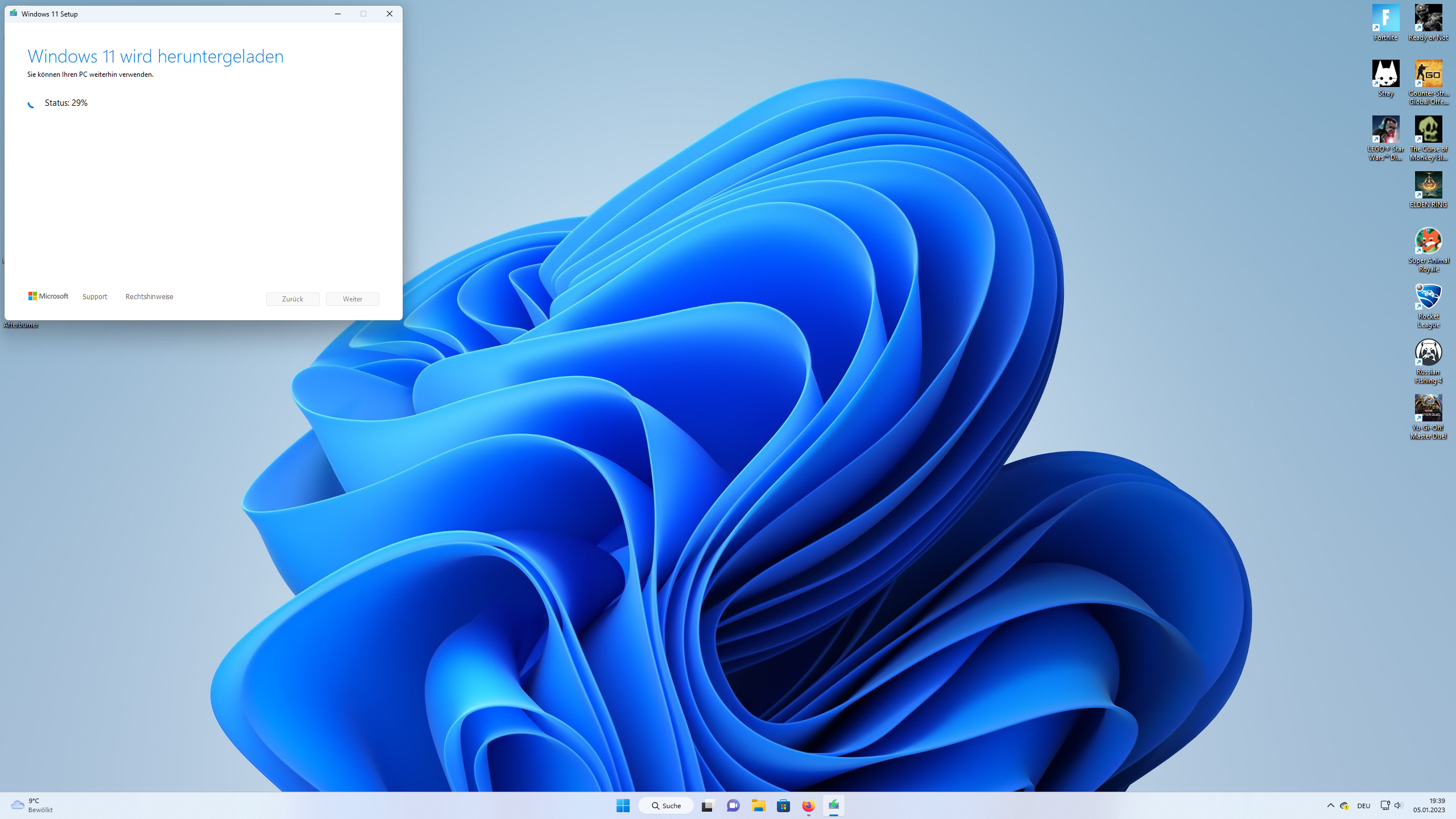
Task: Click the taskbar Suche search box
Action: (x=666, y=805)
